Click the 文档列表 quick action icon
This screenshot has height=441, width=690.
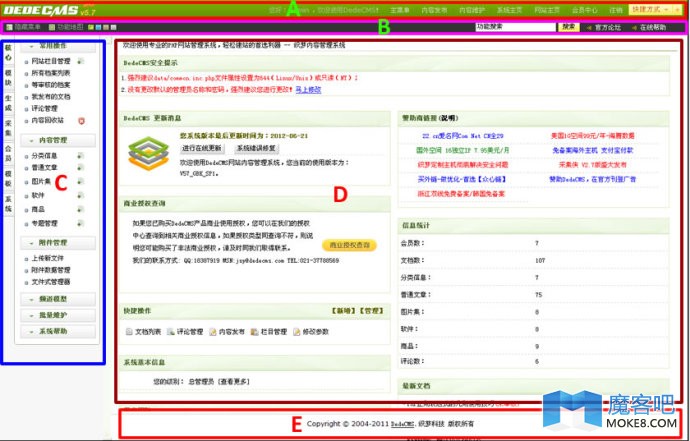[x=128, y=331]
